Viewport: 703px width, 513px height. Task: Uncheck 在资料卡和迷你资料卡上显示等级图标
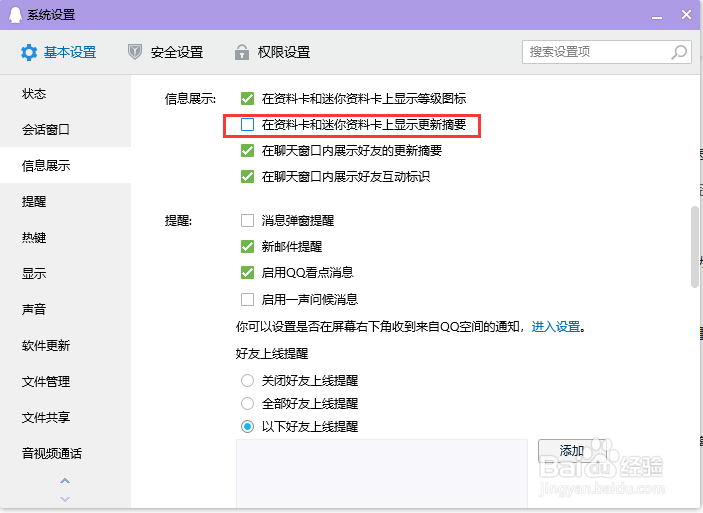pos(247,98)
